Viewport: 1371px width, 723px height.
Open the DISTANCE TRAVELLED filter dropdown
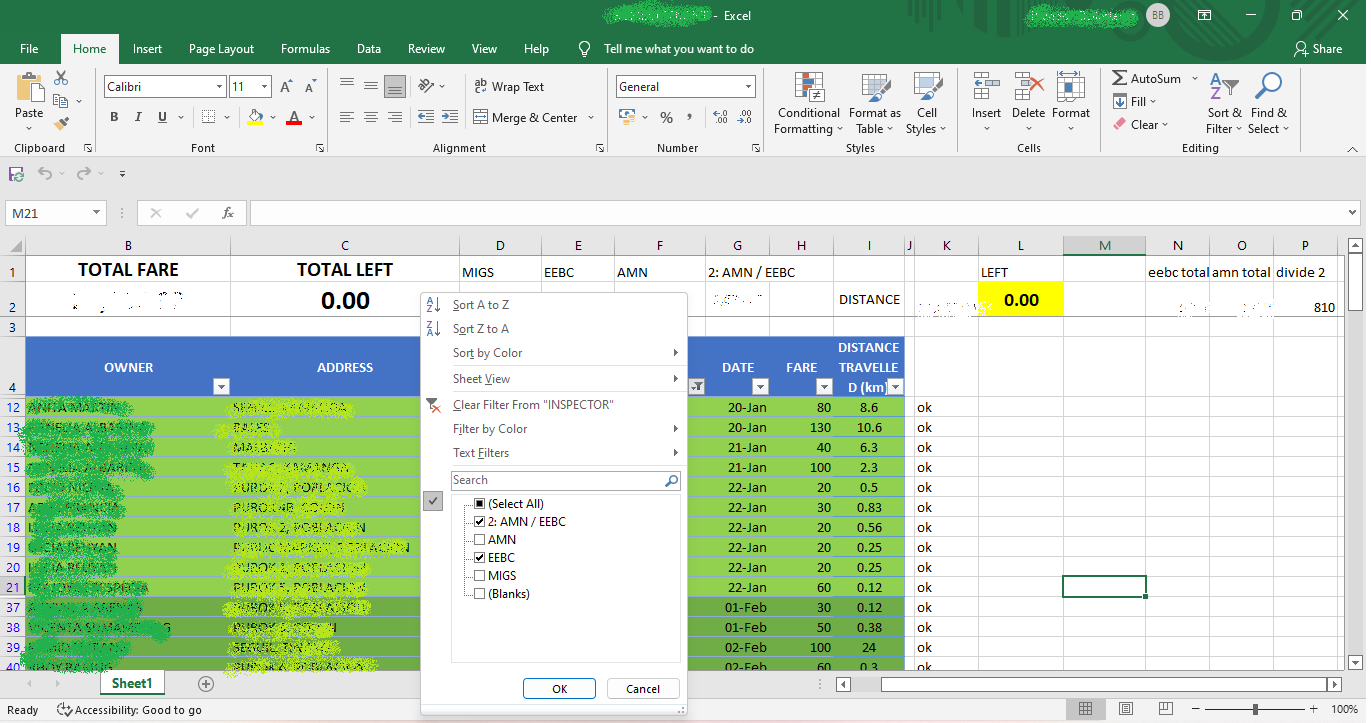tap(895, 387)
